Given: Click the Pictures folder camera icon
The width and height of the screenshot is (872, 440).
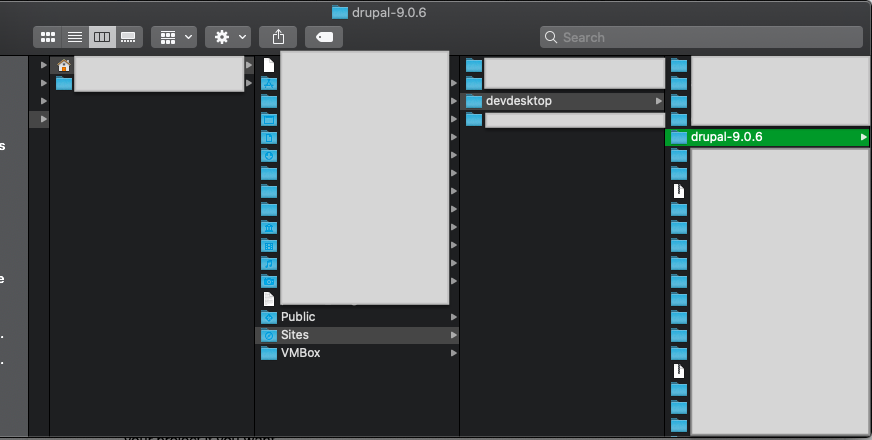Looking at the screenshot, I should (x=269, y=281).
